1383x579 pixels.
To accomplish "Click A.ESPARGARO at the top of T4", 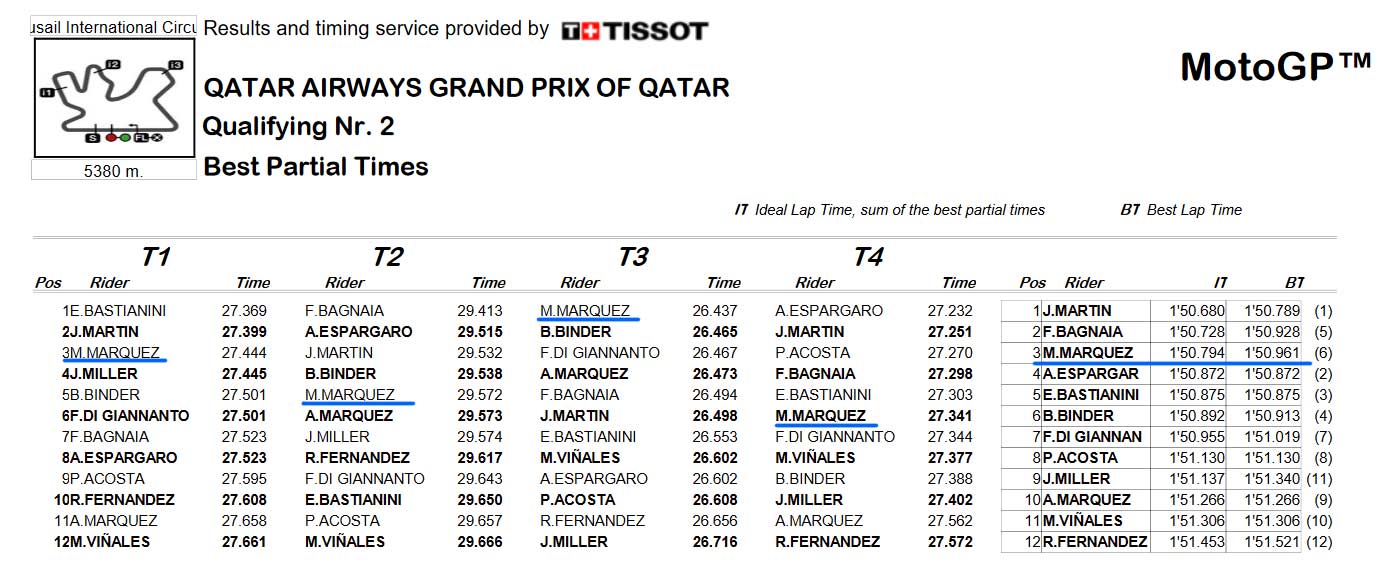I will click(829, 310).
